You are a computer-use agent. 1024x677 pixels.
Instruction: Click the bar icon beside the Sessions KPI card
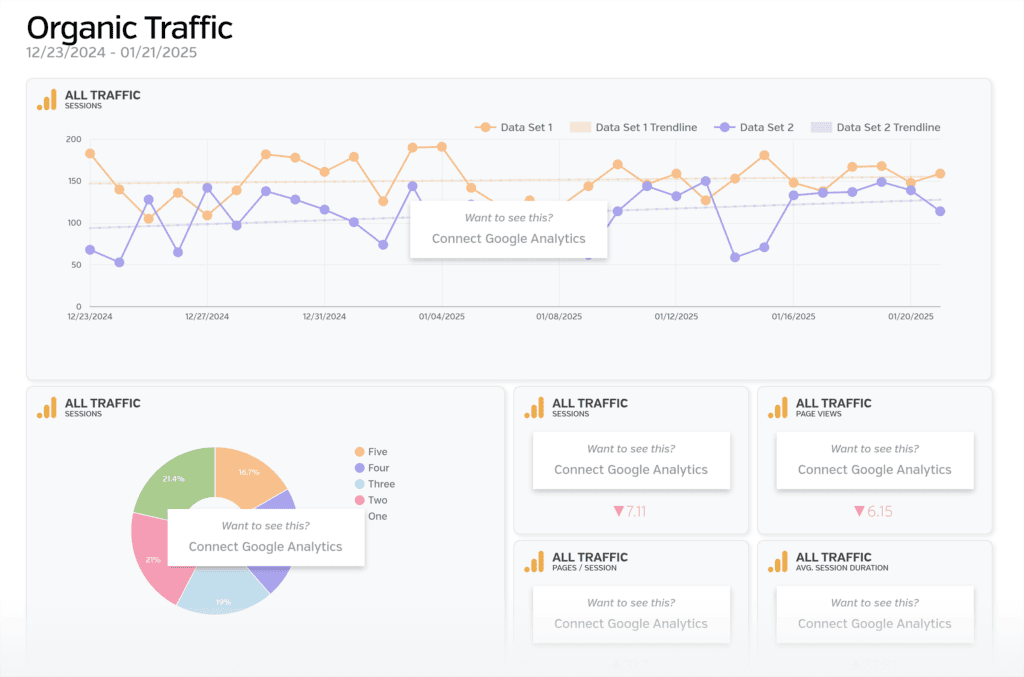pos(534,407)
